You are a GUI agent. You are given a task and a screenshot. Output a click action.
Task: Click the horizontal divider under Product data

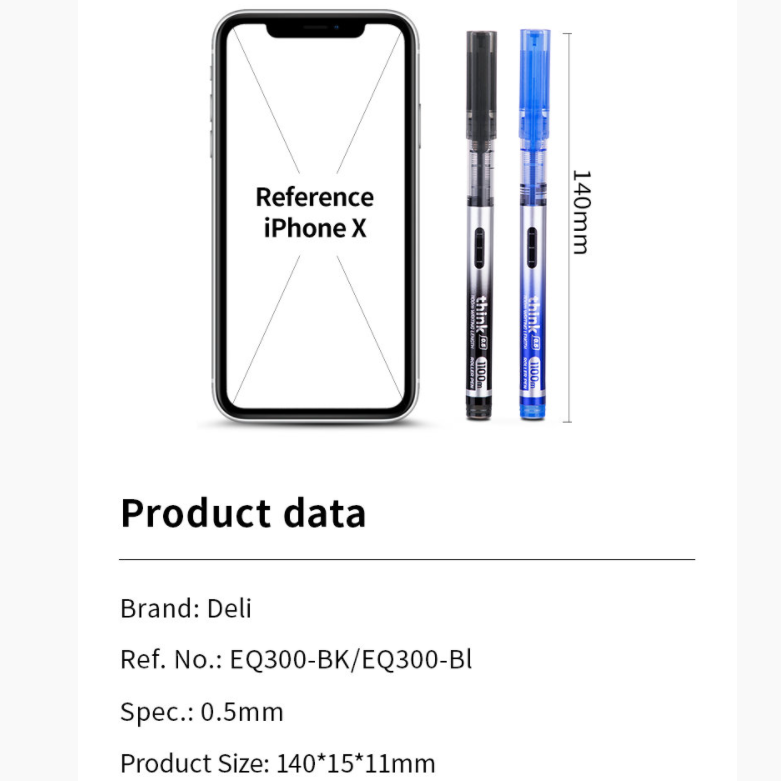tap(407, 559)
